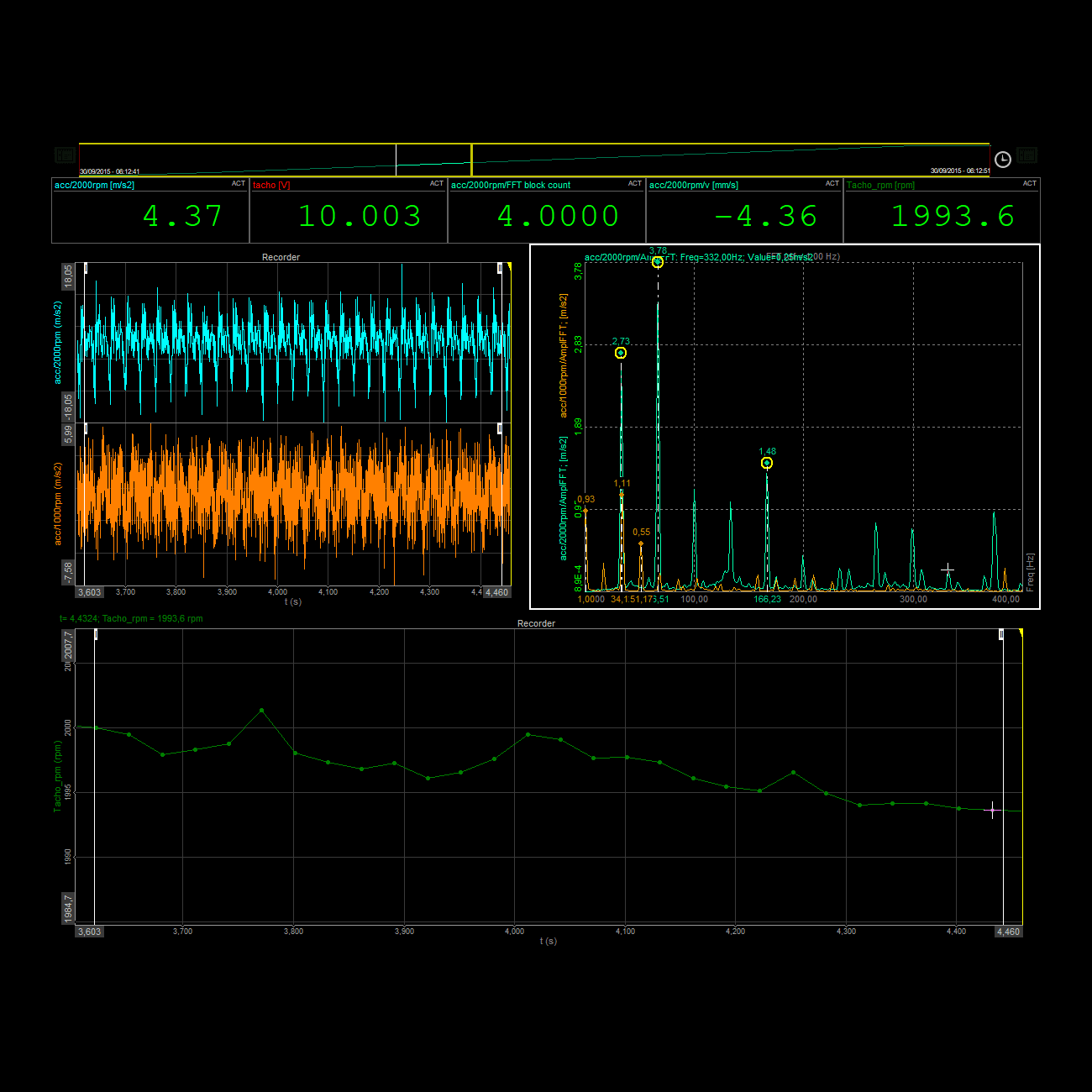Edit the 2007,7 upper limit of Tacho_rpm

(68, 646)
